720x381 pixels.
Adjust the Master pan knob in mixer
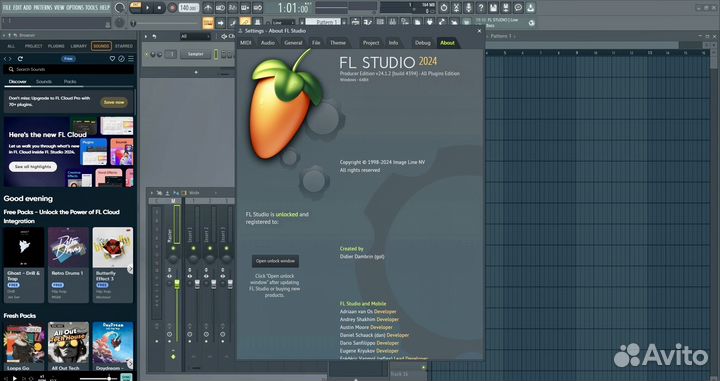click(x=173, y=259)
